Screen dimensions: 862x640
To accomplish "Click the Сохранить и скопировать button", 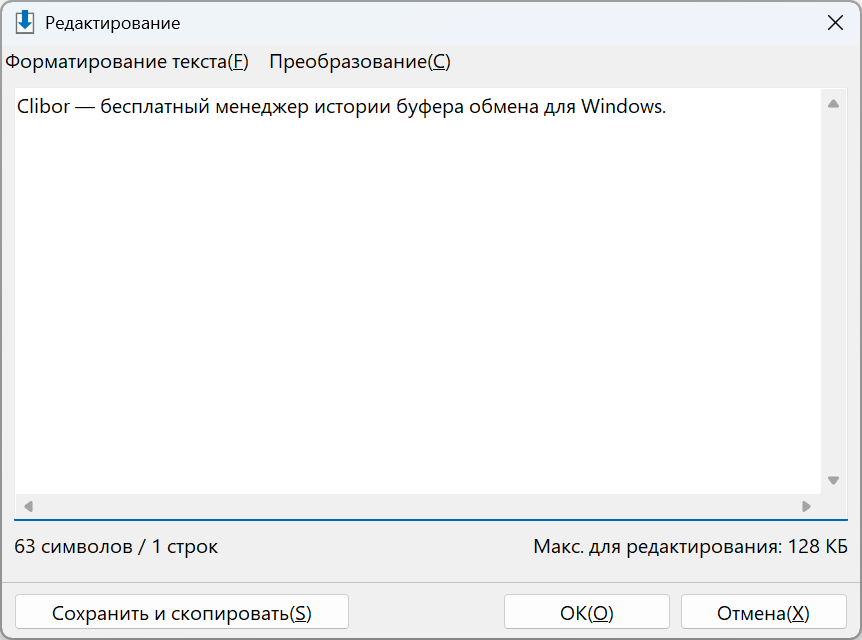I will coord(182,612).
